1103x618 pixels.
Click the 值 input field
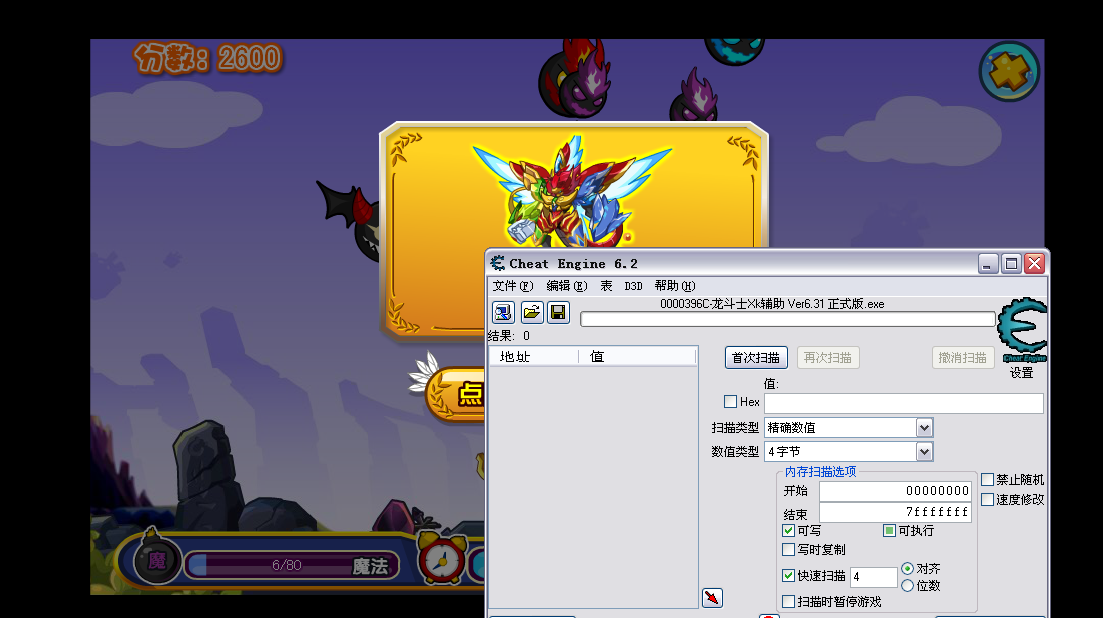pos(904,403)
